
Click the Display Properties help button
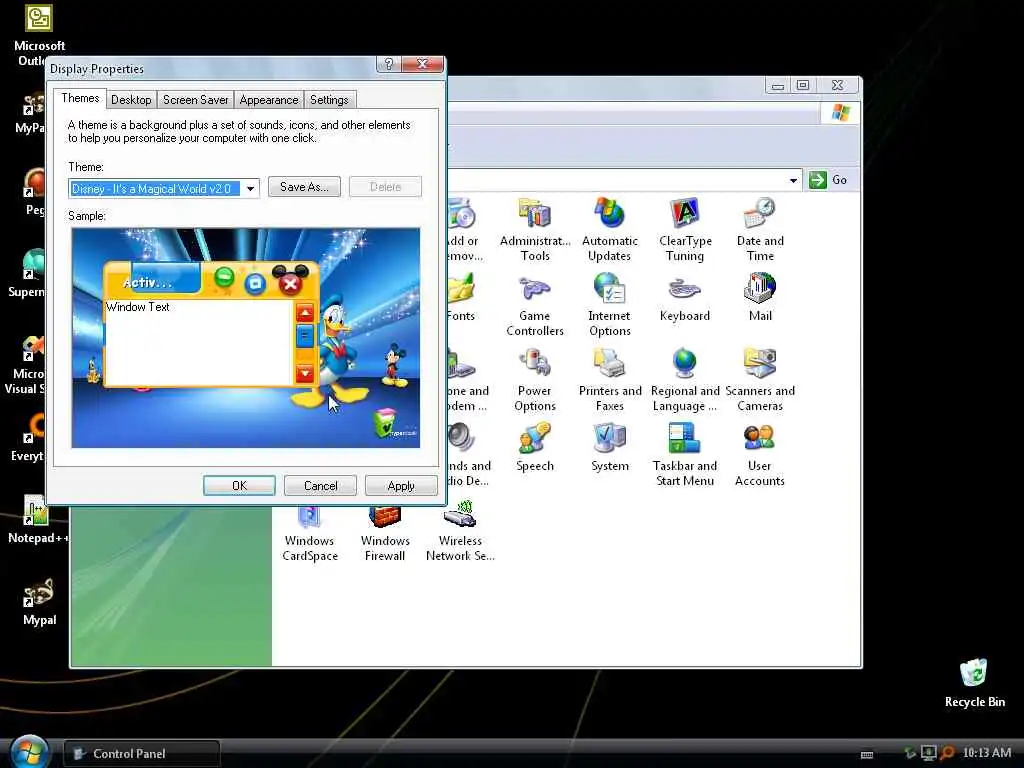389,64
